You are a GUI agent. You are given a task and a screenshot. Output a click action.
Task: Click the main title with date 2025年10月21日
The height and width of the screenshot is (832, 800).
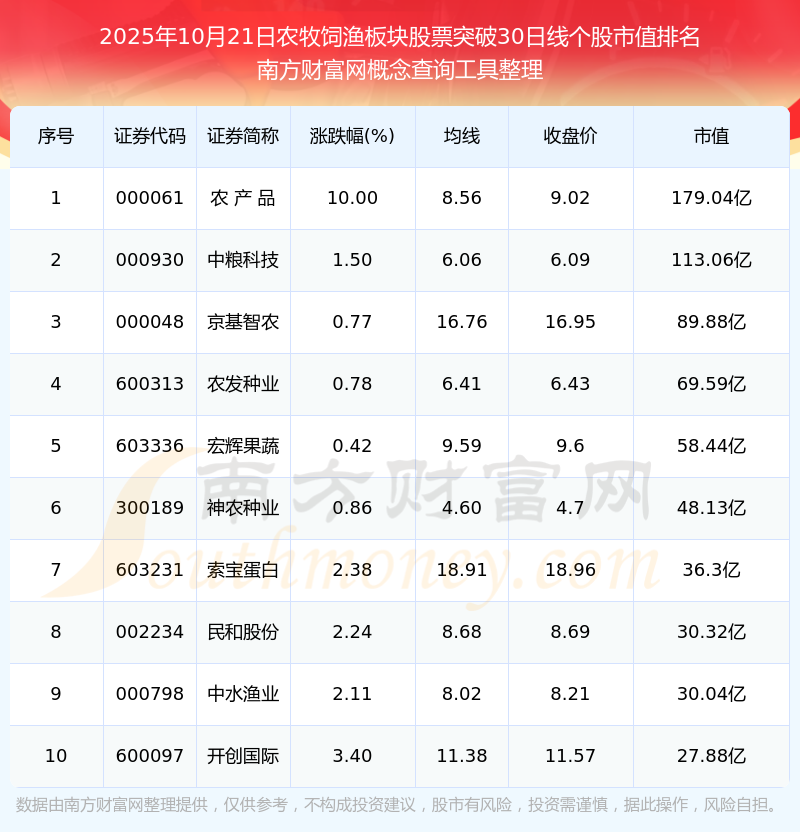399,37
